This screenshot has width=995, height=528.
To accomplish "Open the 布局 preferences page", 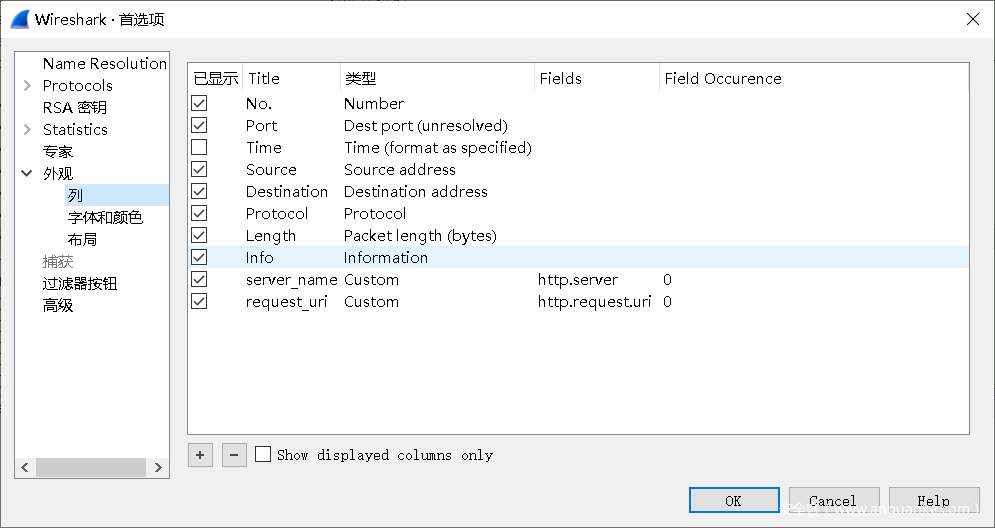I will (82, 240).
